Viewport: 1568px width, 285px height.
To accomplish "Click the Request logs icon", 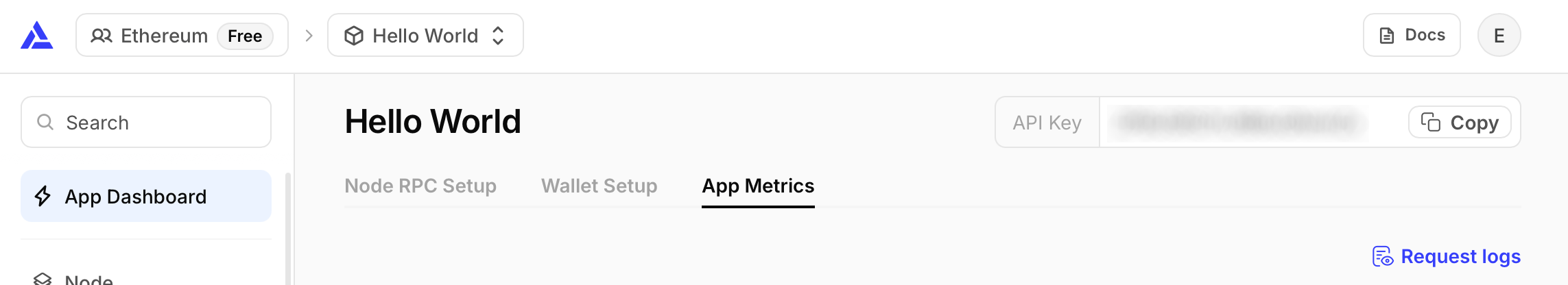I will point(1382,256).
